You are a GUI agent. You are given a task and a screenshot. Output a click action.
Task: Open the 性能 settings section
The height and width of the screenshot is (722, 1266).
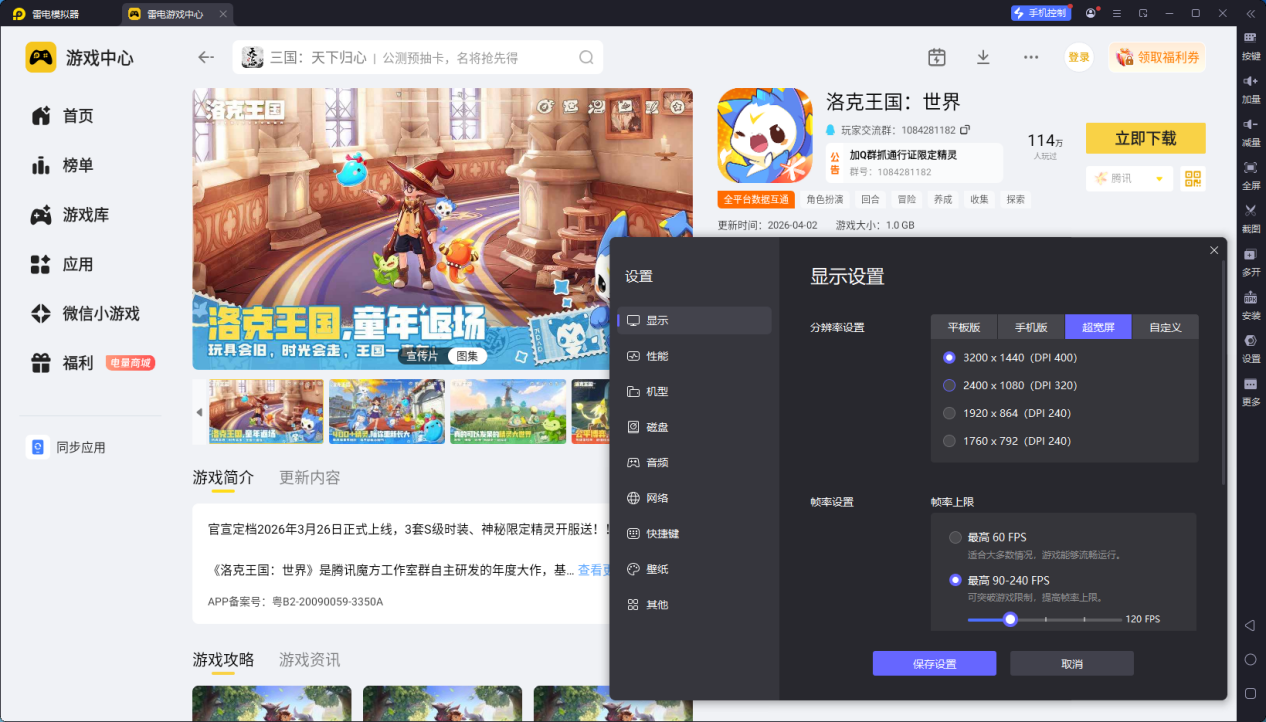click(657, 356)
